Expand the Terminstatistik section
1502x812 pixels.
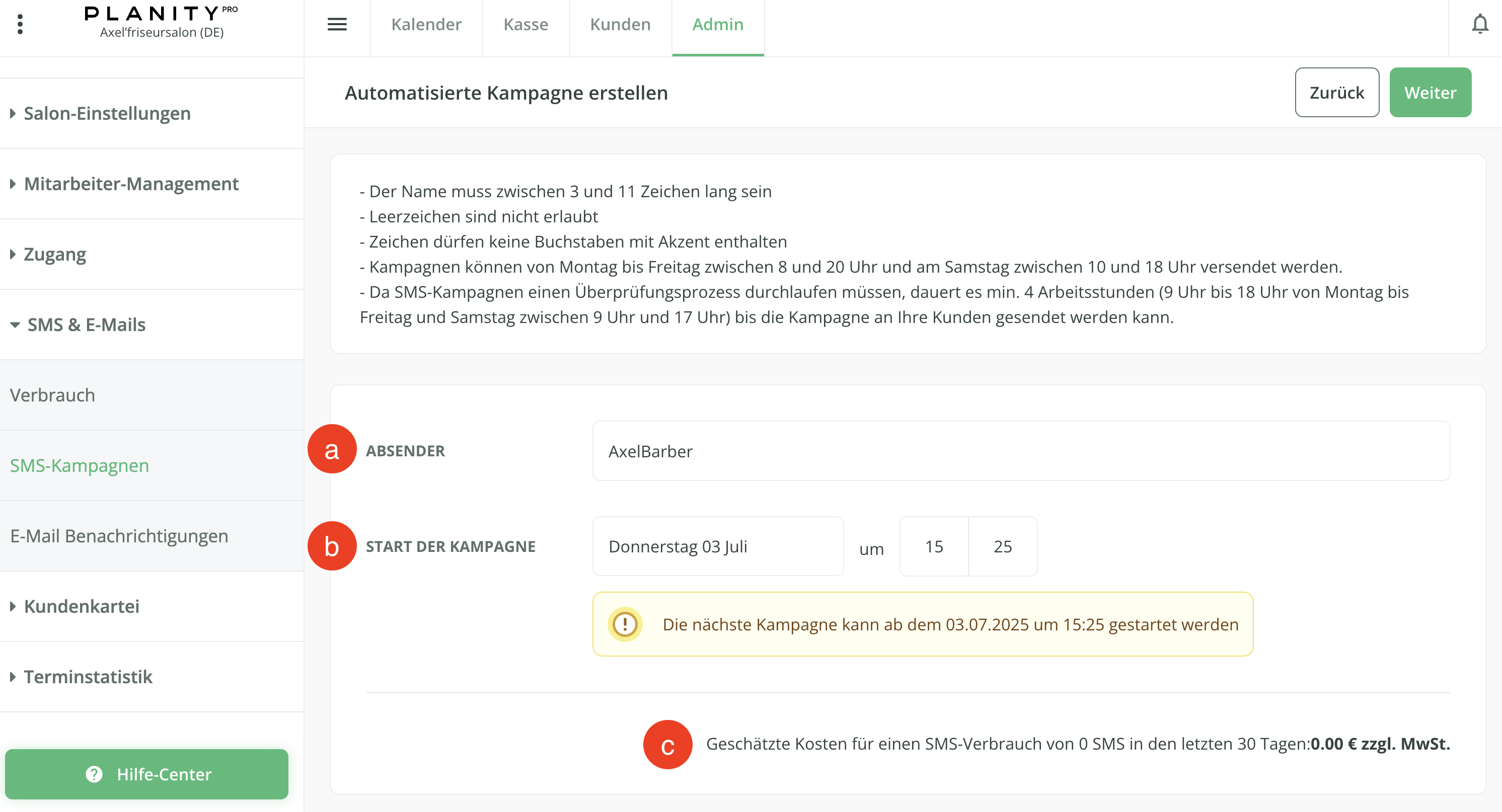[87, 677]
